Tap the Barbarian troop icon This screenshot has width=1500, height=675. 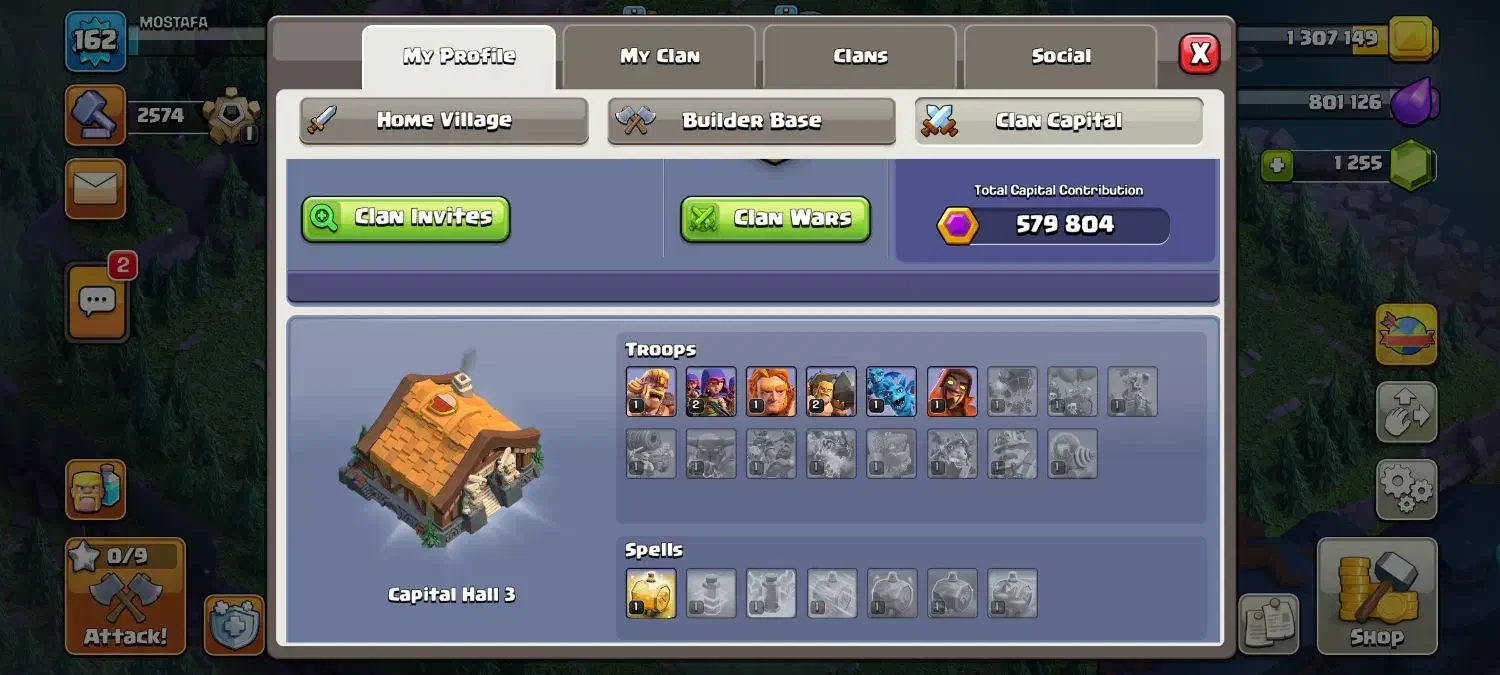pos(651,391)
